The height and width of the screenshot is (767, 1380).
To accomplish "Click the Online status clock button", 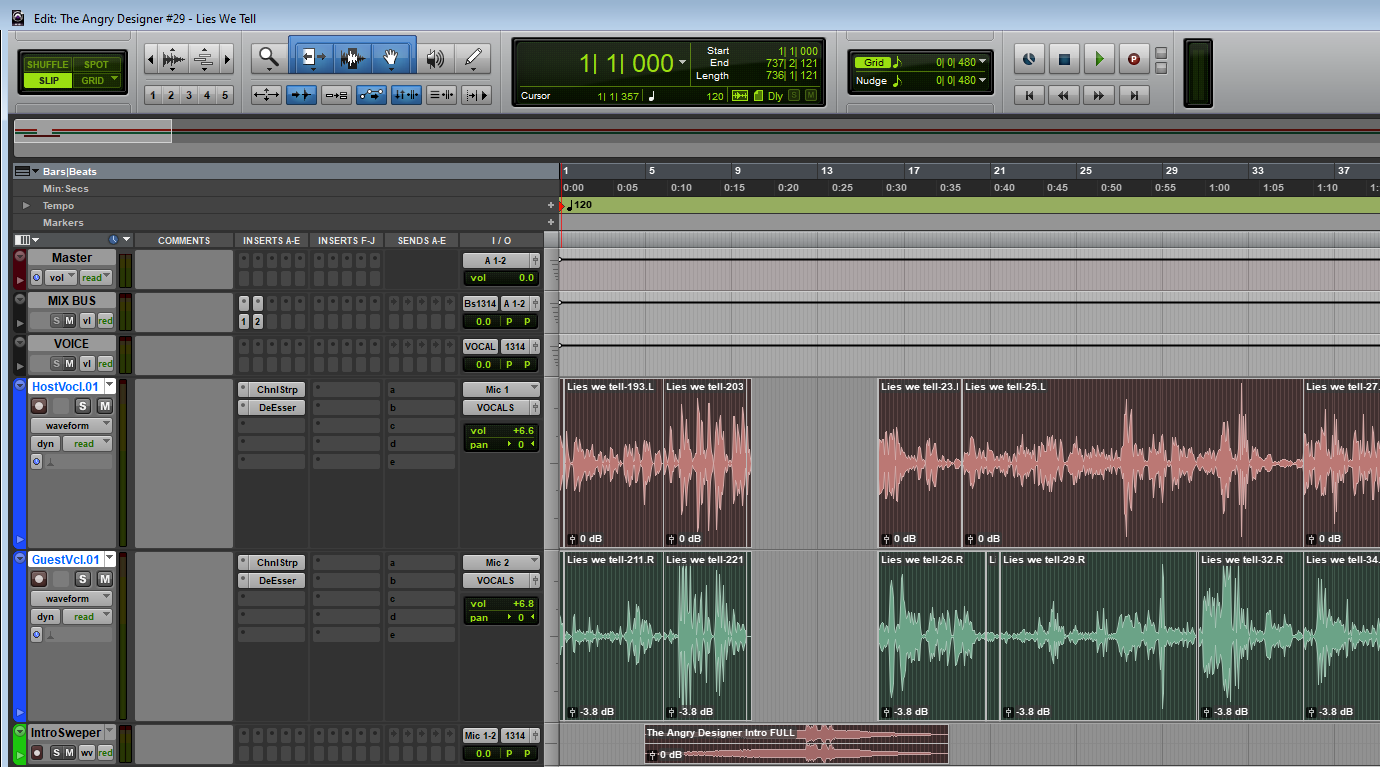I will coord(1029,59).
